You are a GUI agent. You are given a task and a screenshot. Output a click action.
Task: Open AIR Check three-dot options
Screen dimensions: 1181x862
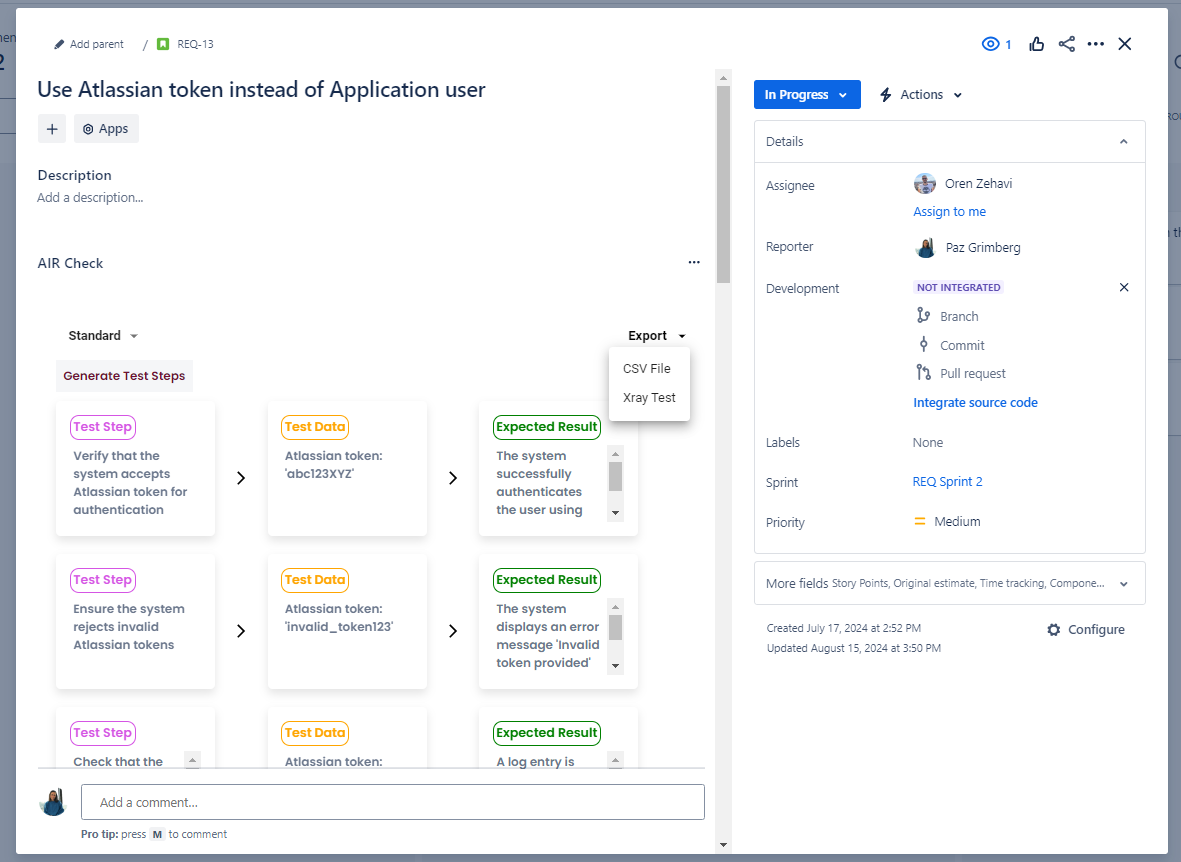pos(694,263)
